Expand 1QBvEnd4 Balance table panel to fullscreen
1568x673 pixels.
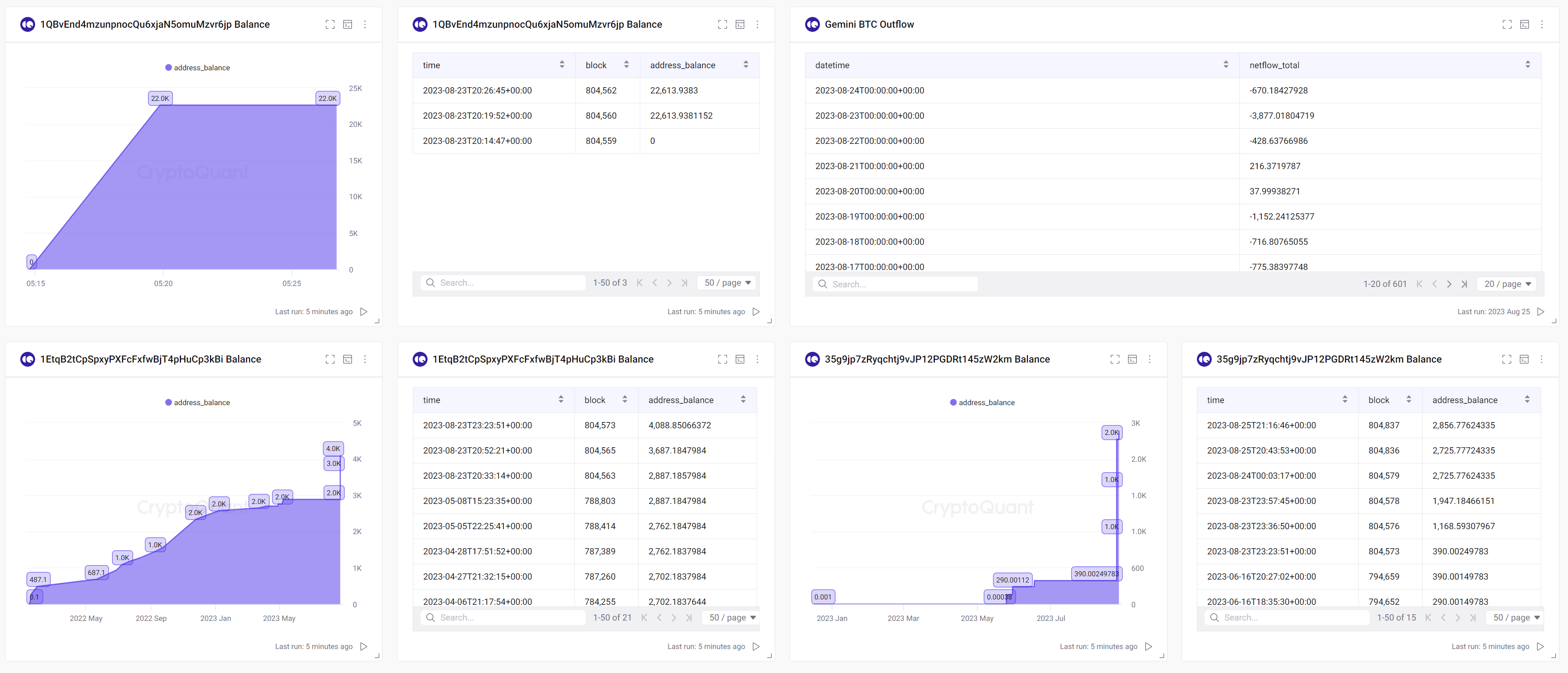click(722, 24)
